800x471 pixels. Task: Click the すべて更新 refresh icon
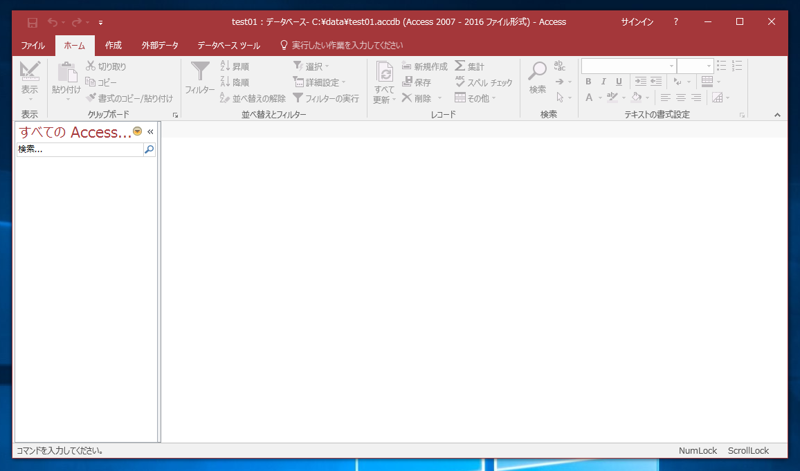point(384,72)
